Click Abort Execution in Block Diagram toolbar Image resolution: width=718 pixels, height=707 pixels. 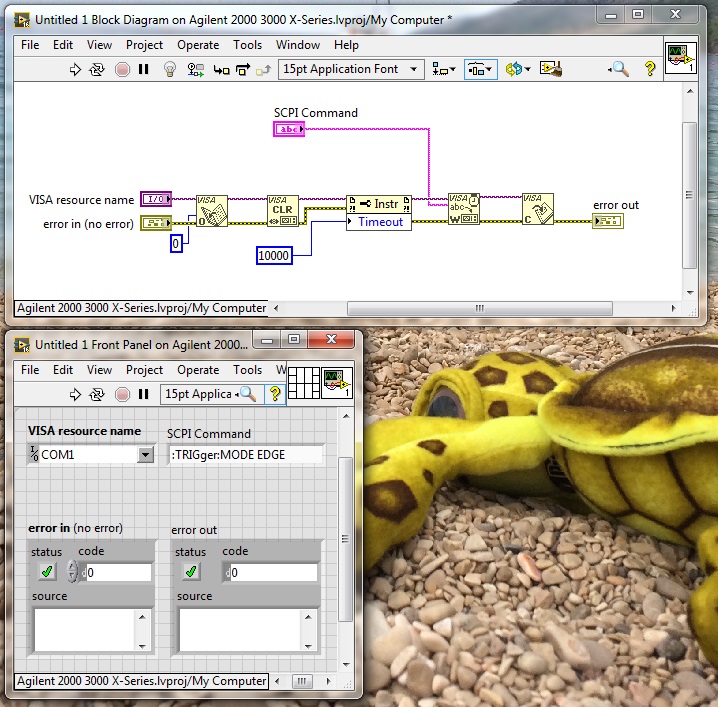[122, 70]
